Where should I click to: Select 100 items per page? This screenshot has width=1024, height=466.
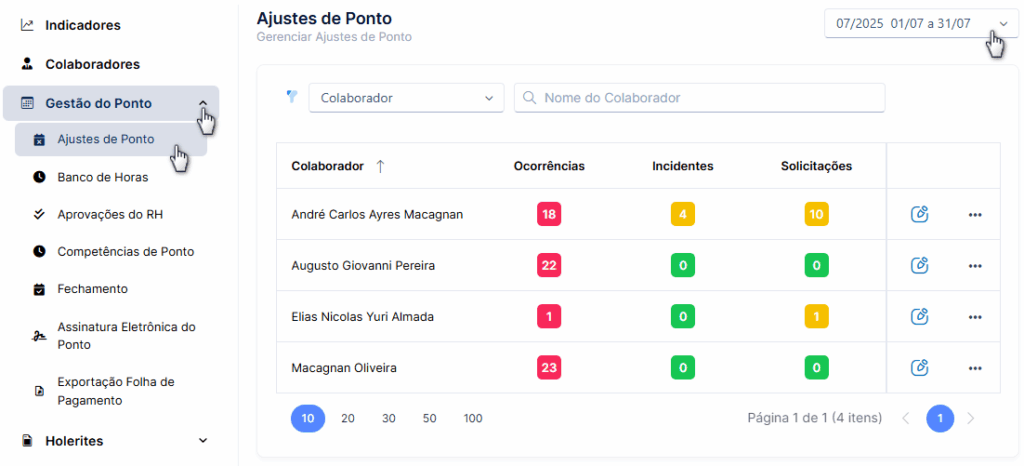point(473,418)
